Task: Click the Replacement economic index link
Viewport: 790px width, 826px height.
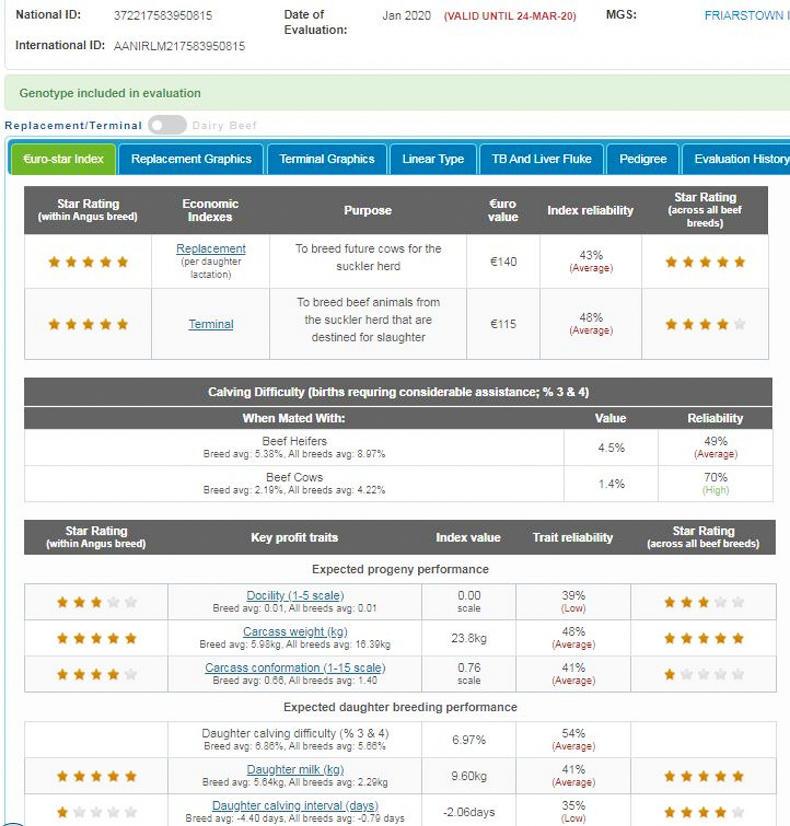Action: tap(210, 249)
